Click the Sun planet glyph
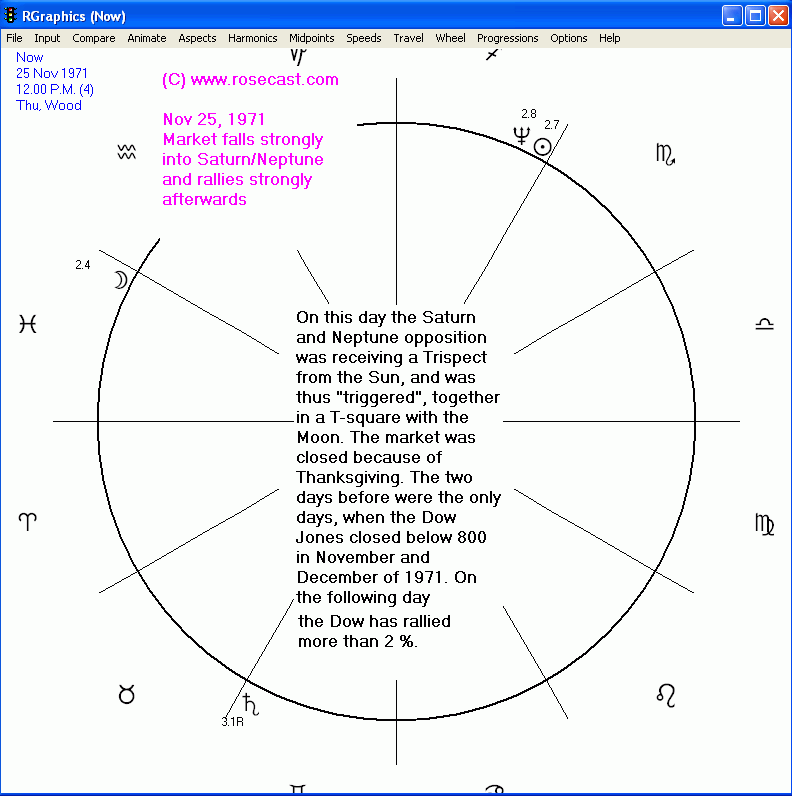792x796 pixels. [543, 147]
